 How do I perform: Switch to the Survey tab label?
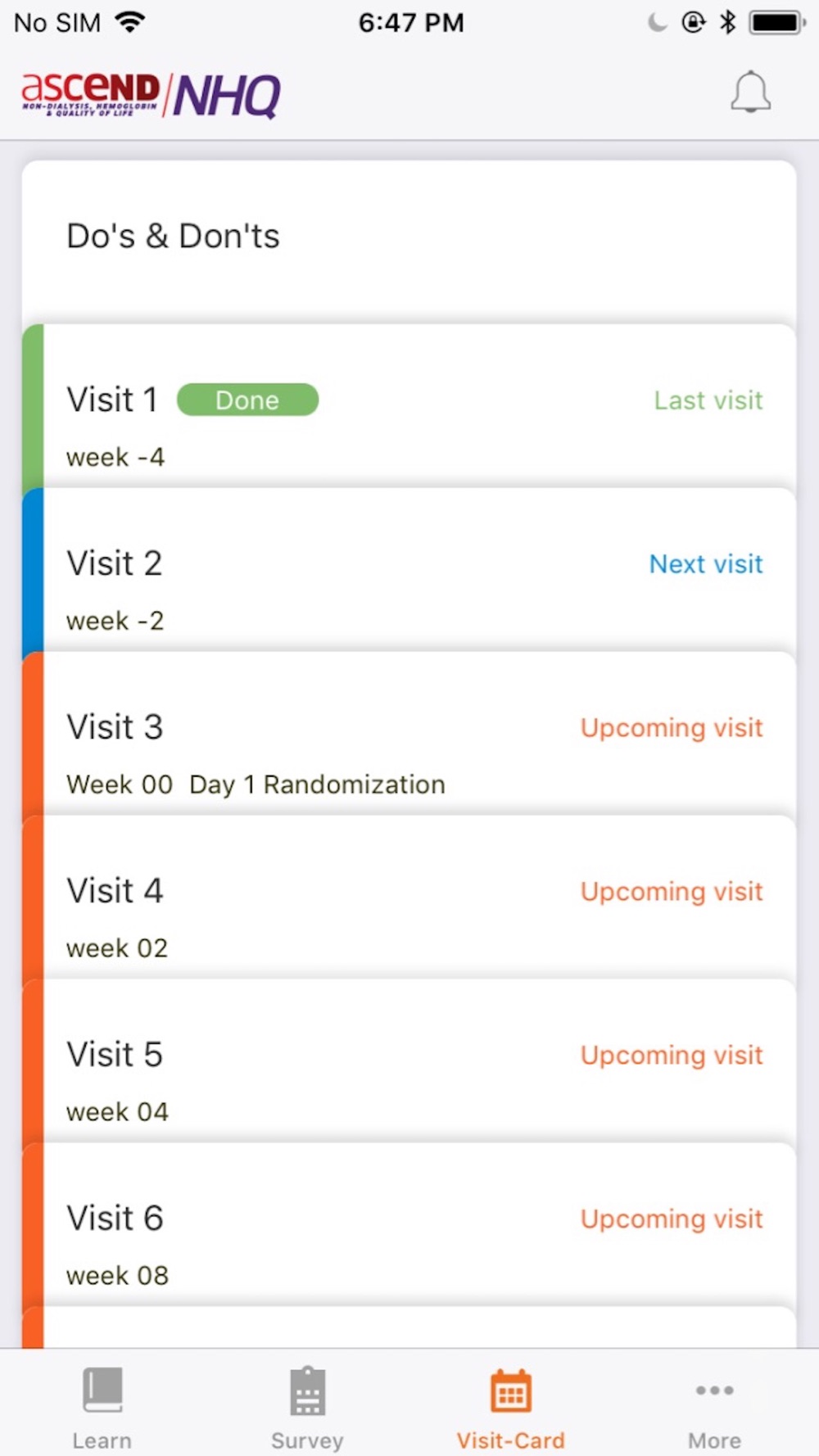(x=307, y=1440)
